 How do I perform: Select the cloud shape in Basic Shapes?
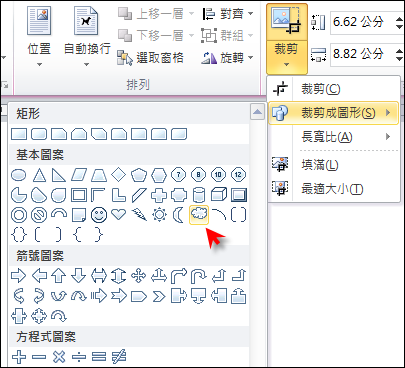click(199, 215)
